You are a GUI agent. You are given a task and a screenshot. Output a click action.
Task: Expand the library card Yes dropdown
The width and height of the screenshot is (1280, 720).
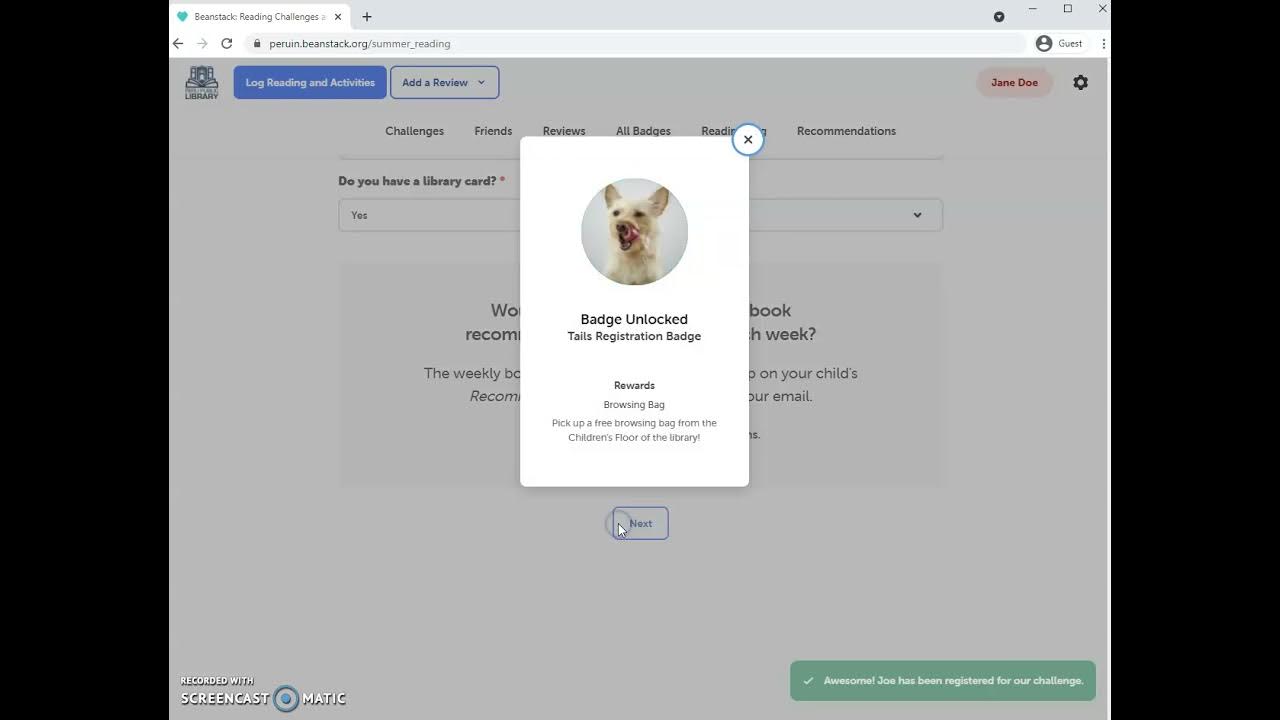pyautogui.click(x=640, y=215)
